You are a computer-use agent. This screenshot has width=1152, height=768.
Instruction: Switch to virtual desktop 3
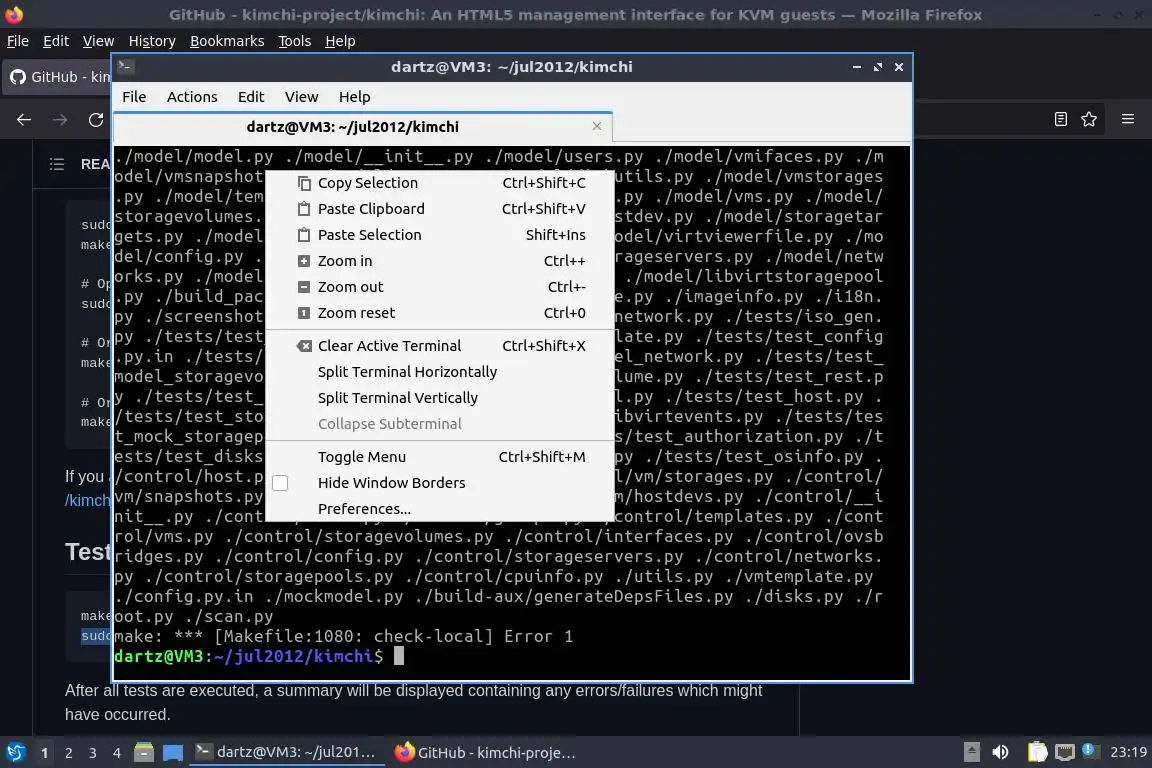(93, 753)
